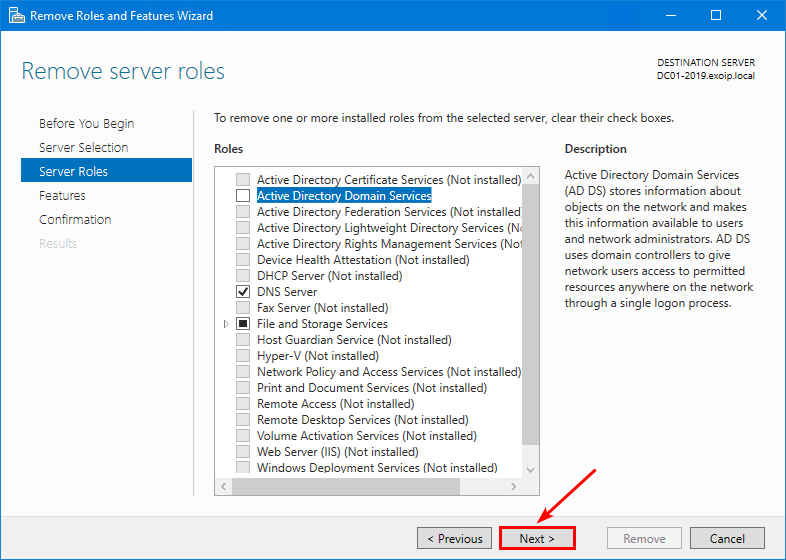Toggle File and Storage Services checkbox

tap(243, 324)
